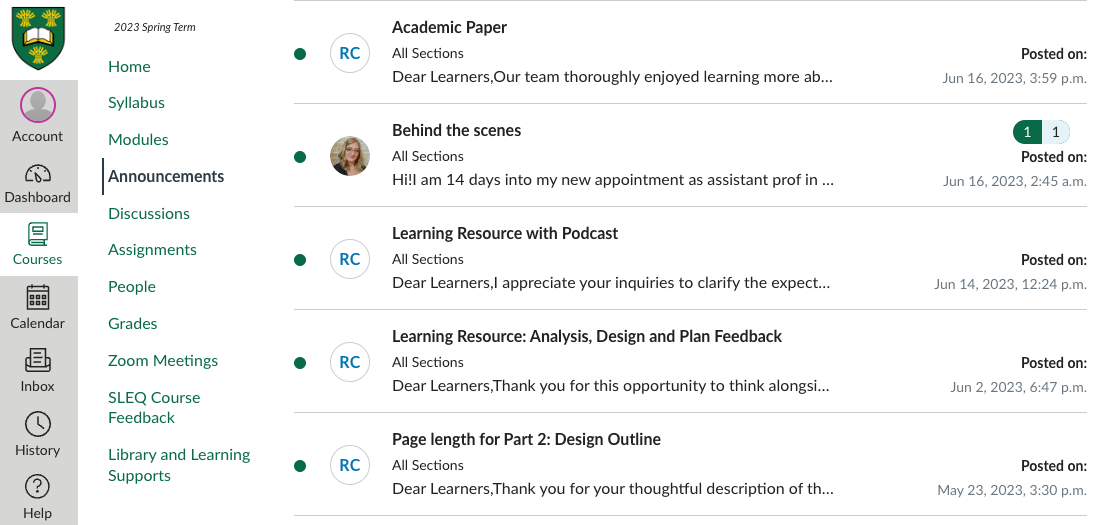This screenshot has height=525, width=1106.
Task: Open the Inbox icon
Action: click(37, 361)
